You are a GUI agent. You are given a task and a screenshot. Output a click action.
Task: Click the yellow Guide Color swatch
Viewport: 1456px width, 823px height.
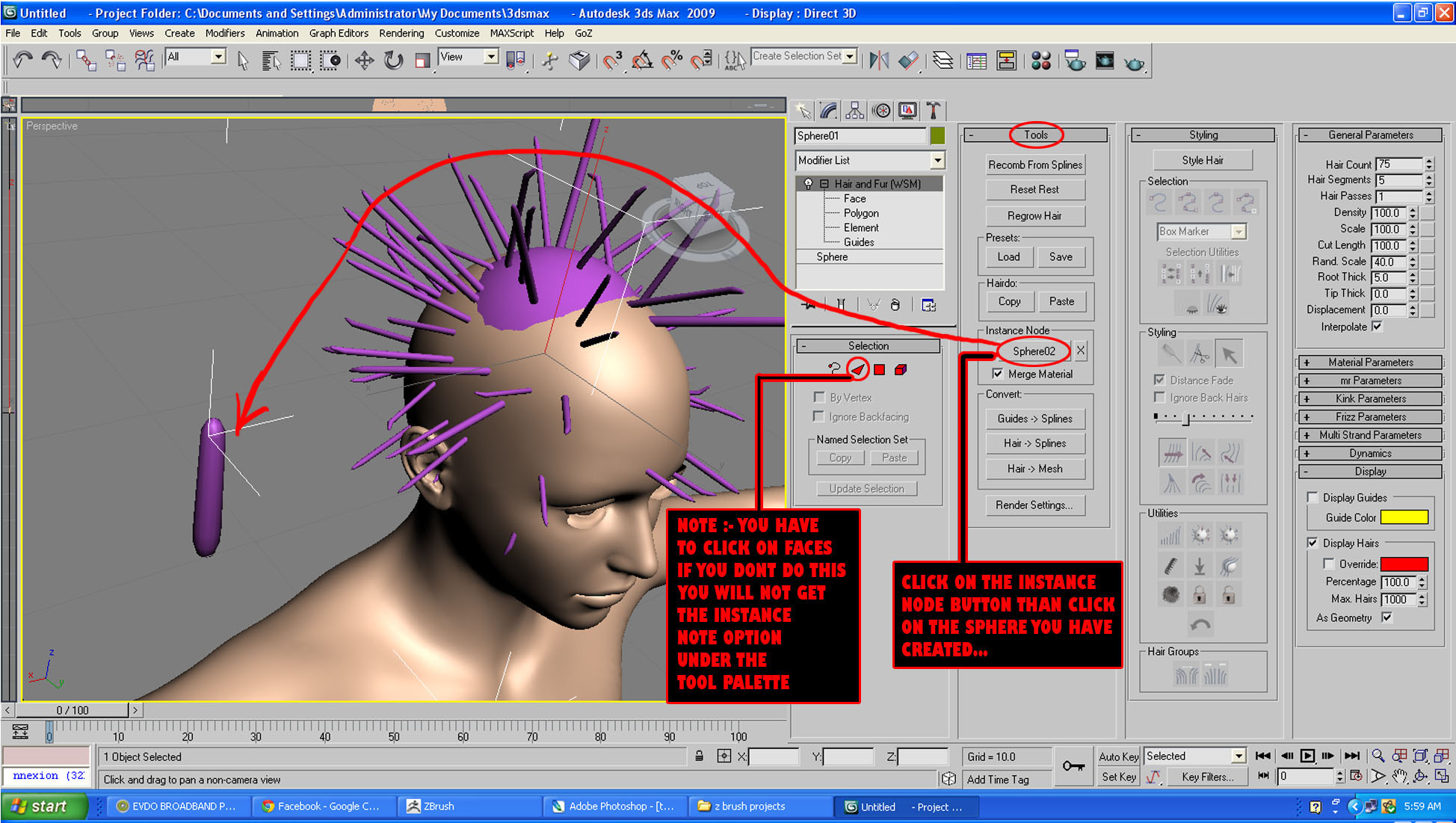pyautogui.click(x=1404, y=517)
